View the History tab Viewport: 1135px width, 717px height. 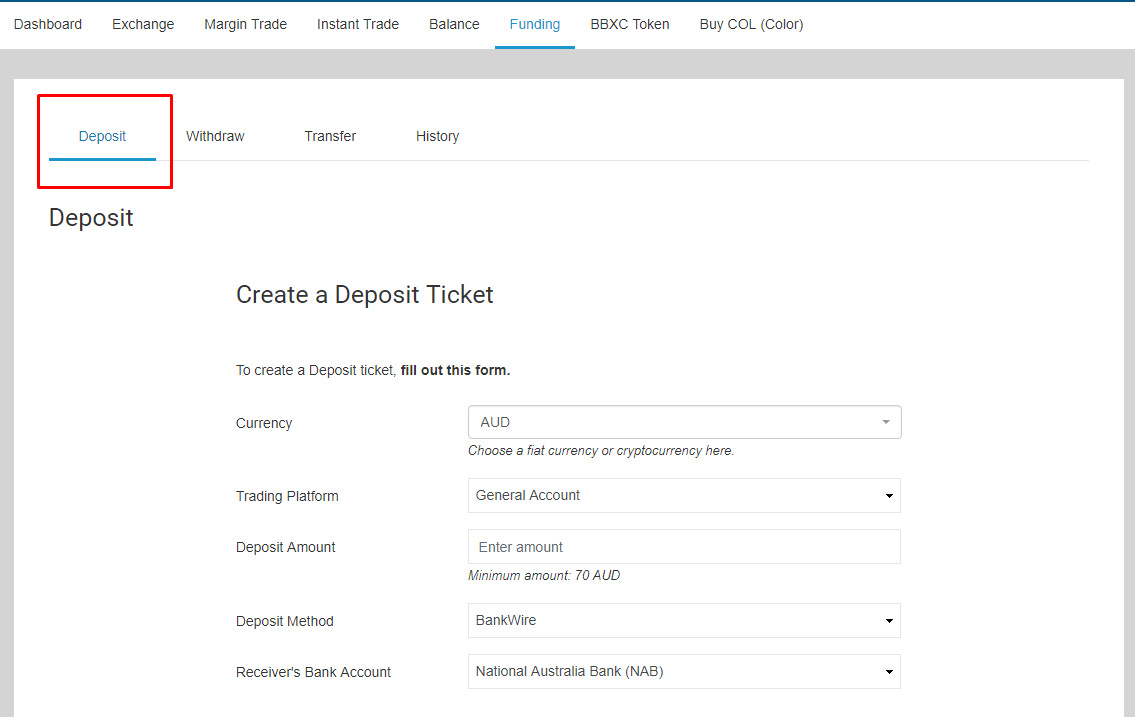pos(437,136)
